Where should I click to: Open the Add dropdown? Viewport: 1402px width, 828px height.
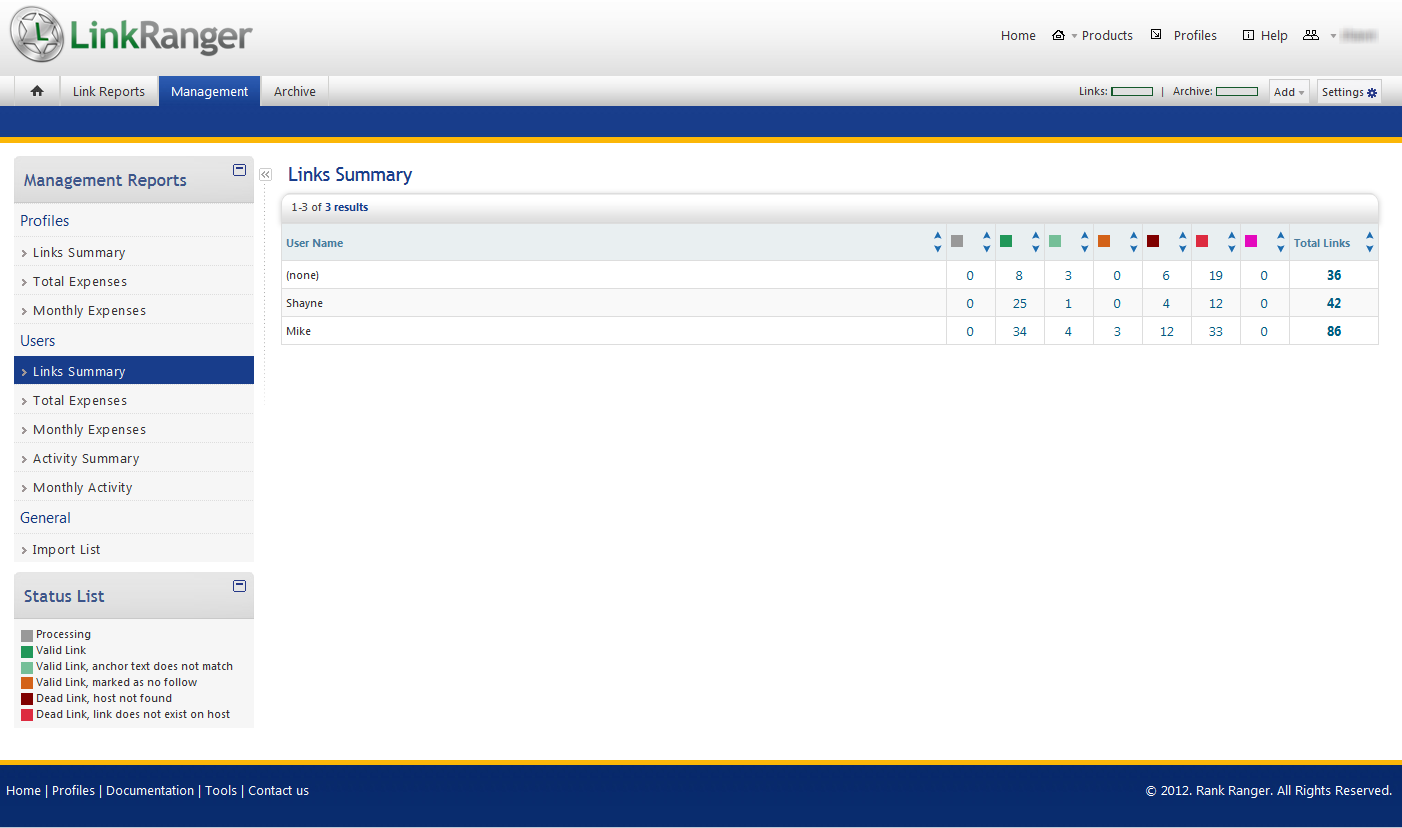click(1289, 92)
